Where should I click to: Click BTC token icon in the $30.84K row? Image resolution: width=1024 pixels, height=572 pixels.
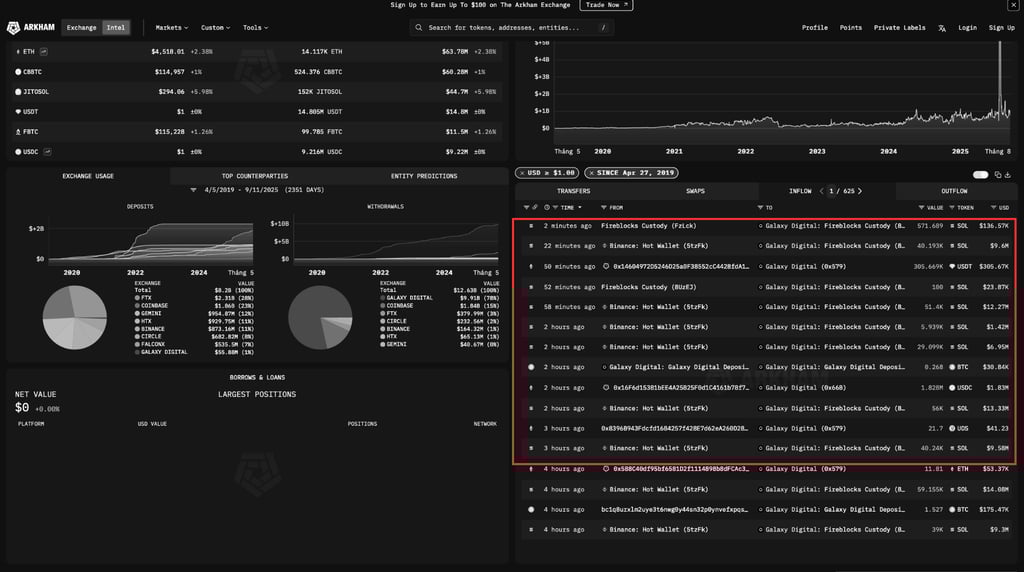952,367
